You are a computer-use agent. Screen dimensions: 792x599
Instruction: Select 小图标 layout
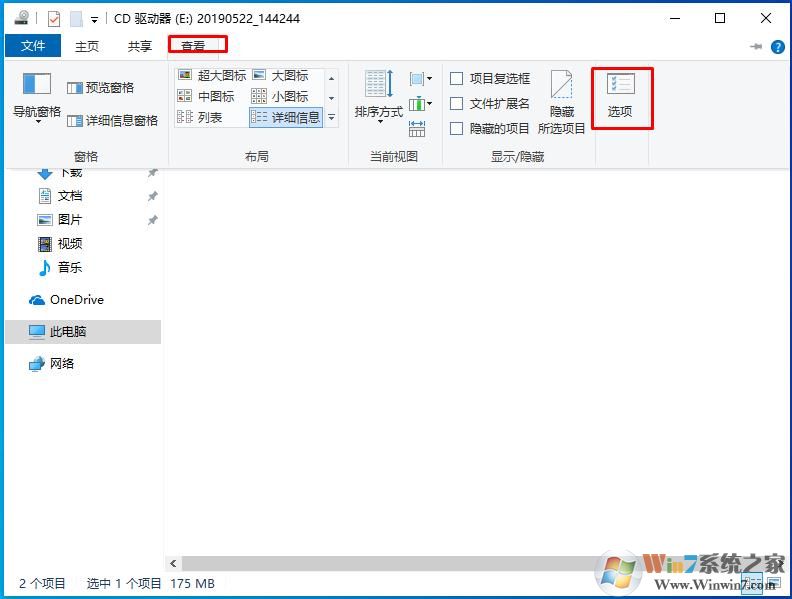tap(280, 96)
